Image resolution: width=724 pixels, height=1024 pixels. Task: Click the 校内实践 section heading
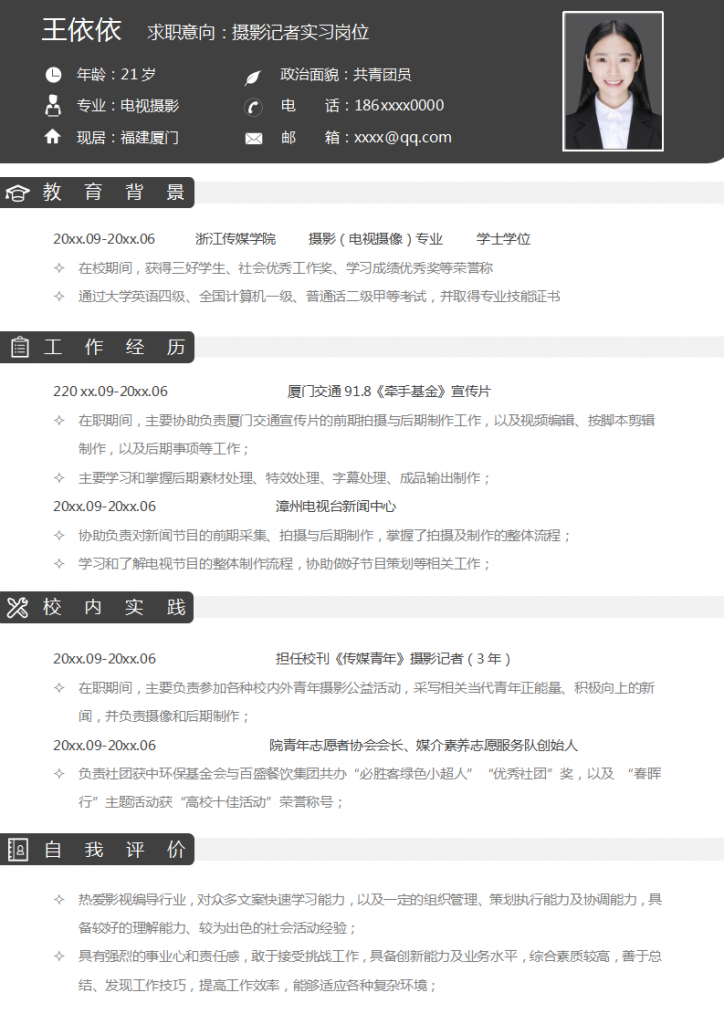(x=114, y=606)
